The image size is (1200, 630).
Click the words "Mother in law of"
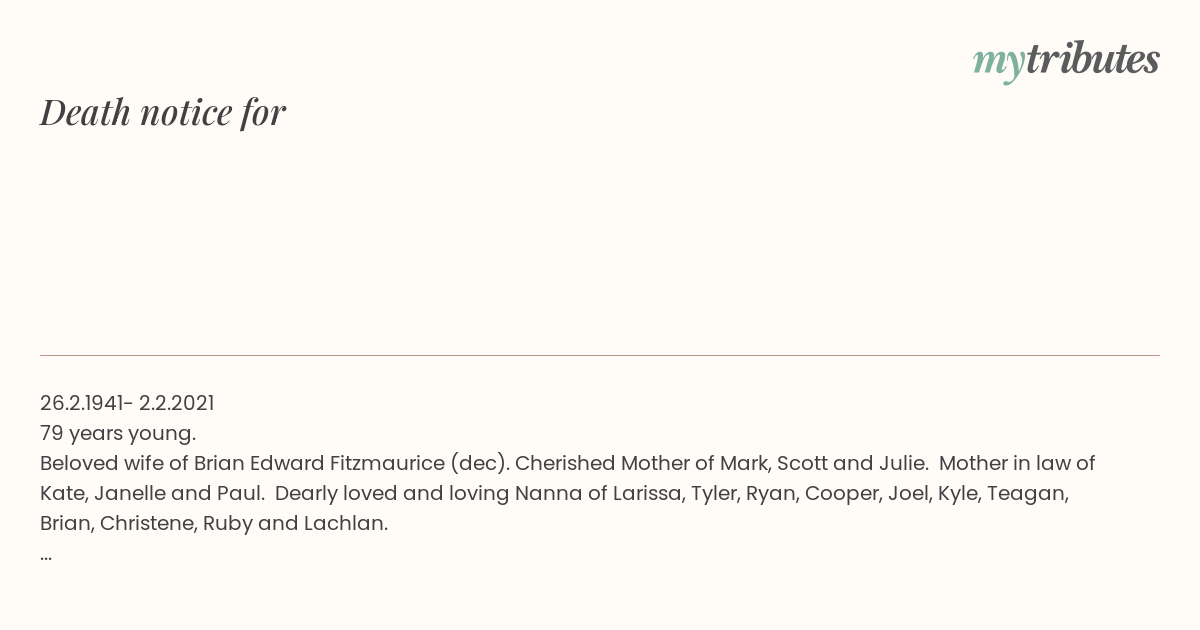tap(1017, 463)
